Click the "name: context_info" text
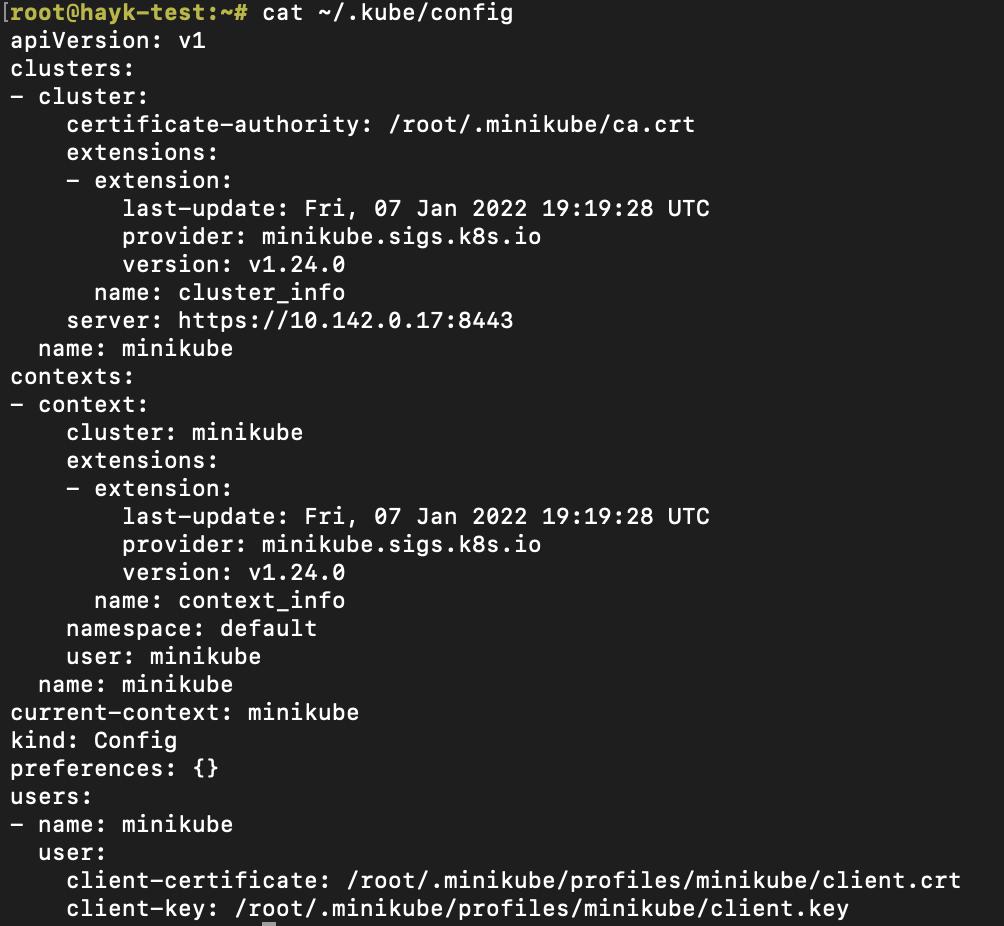Image resolution: width=1004 pixels, height=926 pixels. click(x=219, y=601)
